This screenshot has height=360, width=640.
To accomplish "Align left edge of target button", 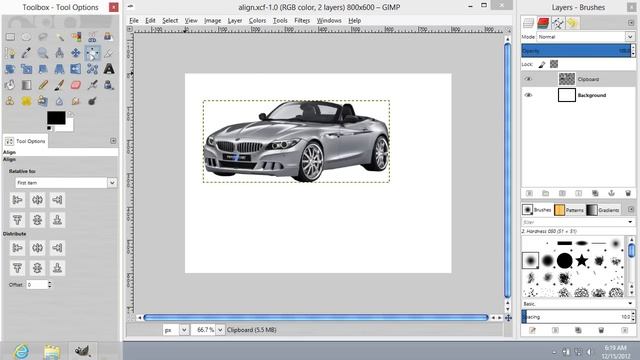I will (x=17, y=200).
